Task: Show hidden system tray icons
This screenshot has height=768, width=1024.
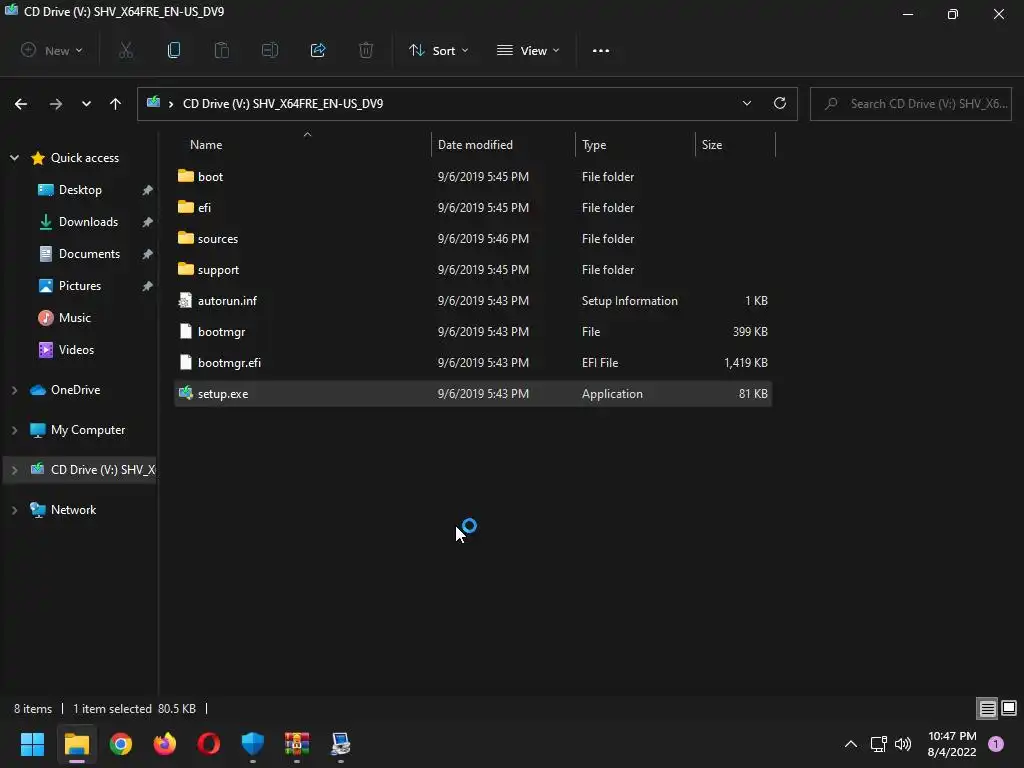Action: click(x=851, y=744)
